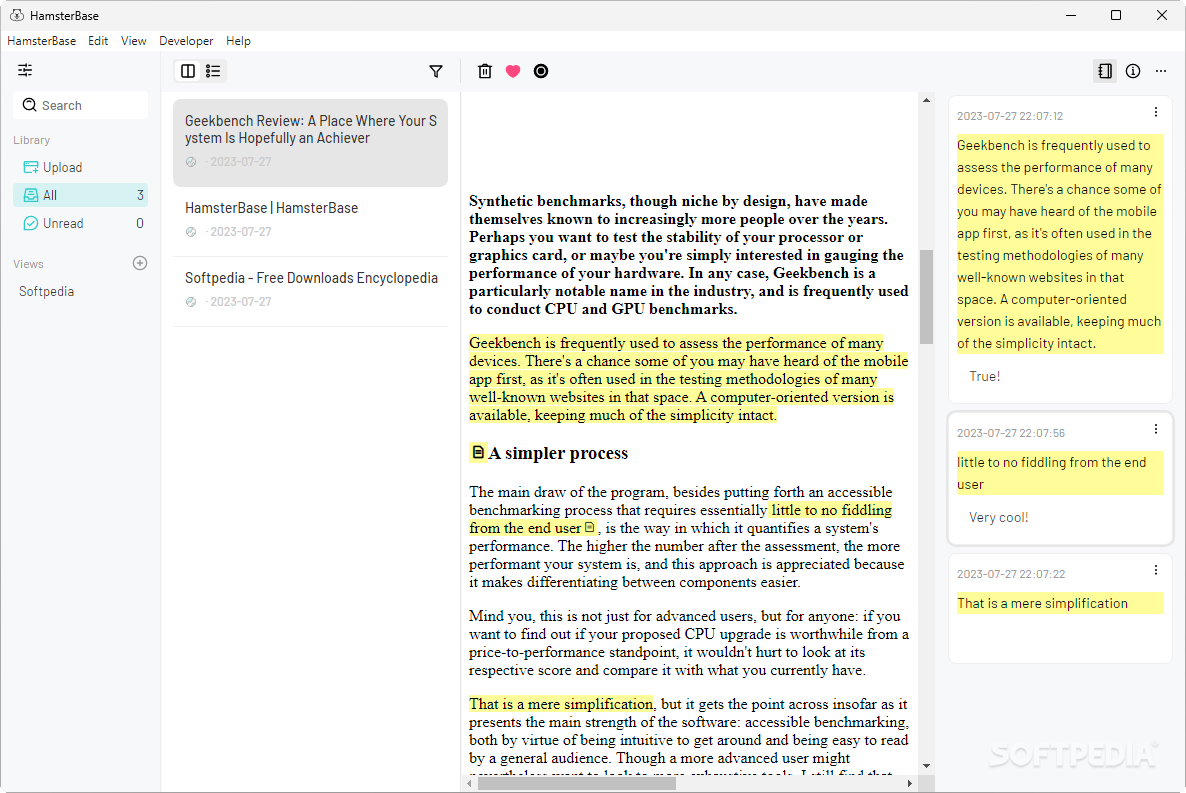1186x793 pixels.
Task: Click highlighted 'That is a mere simplification' in article
Action: pos(560,704)
